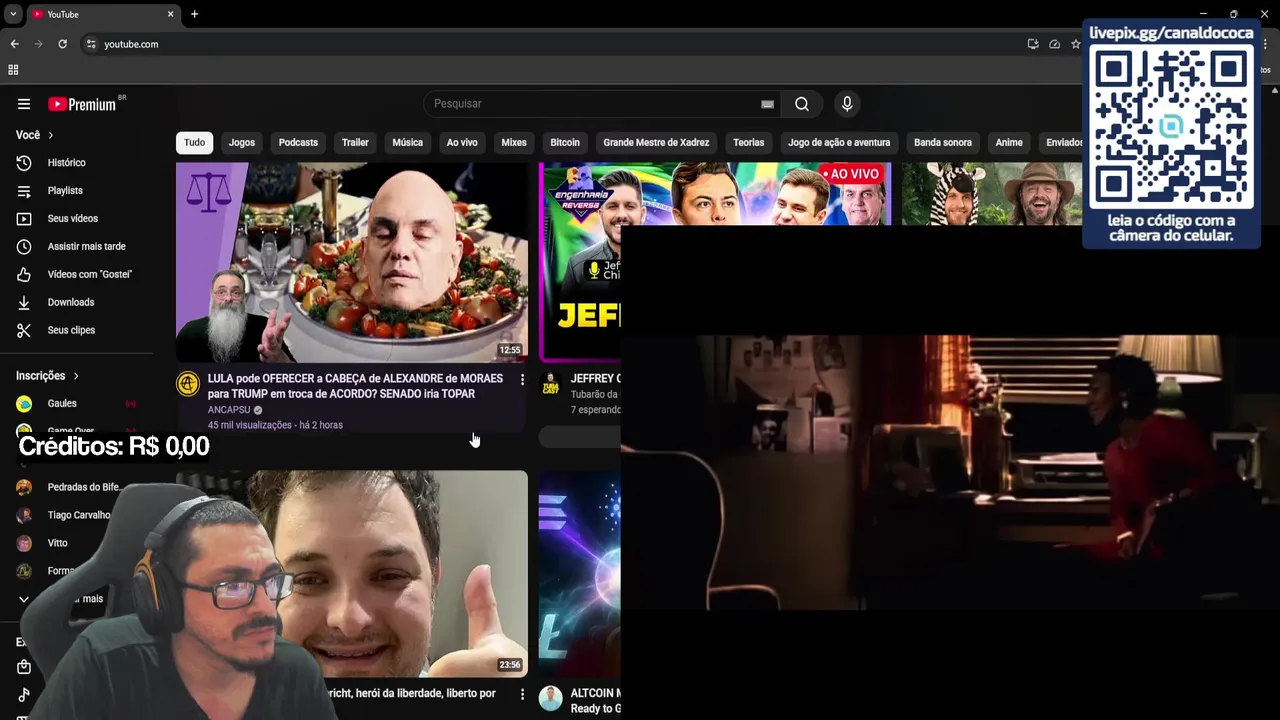Click the install app icon in address bar
Image resolution: width=1280 pixels, height=720 pixels.
(x=1033, y=44)
